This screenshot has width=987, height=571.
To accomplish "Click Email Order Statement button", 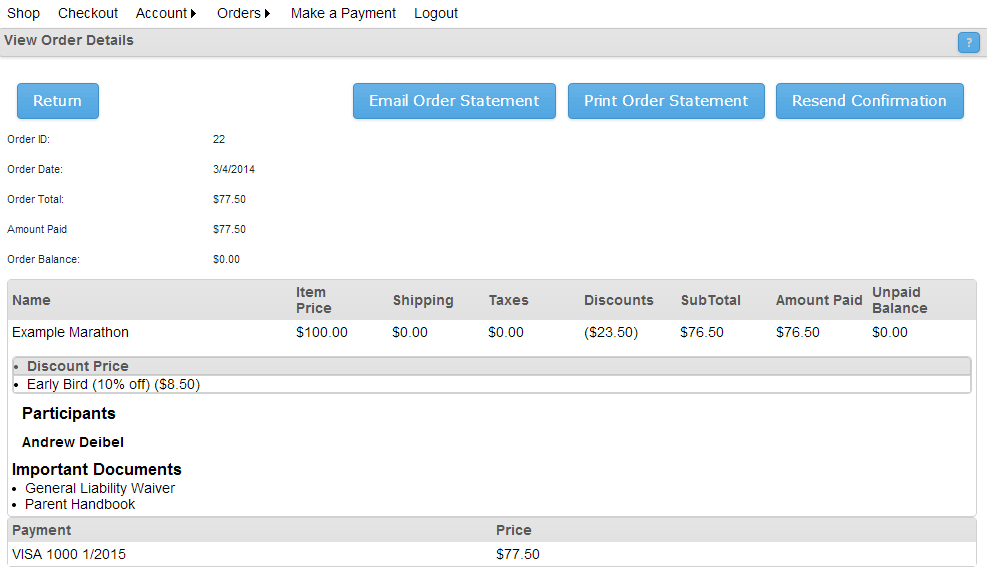I will [x=454, y=101].
